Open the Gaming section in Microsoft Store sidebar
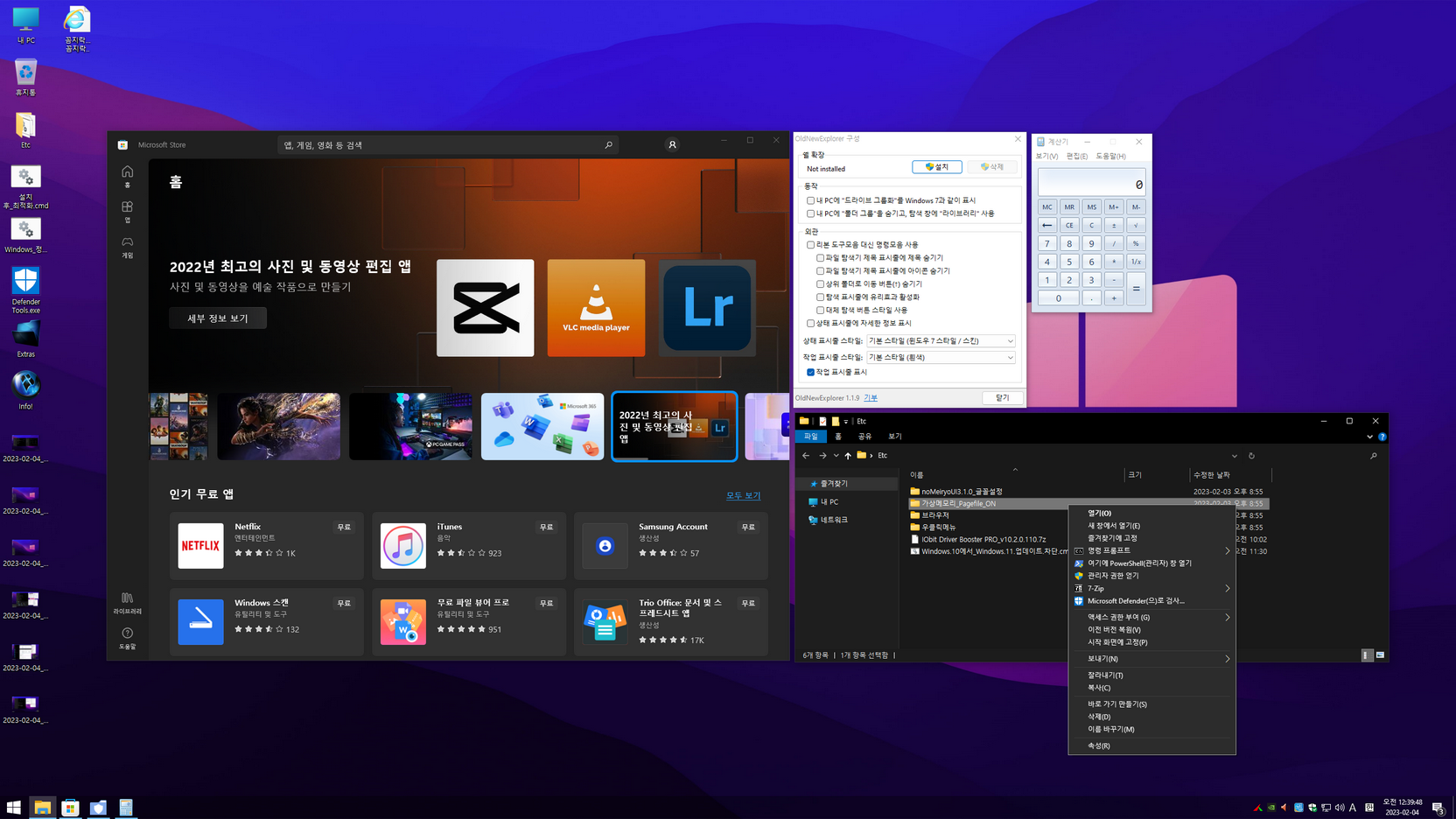Image resolution: width=1456 pixels, height=819 pixels. (127, 246)
